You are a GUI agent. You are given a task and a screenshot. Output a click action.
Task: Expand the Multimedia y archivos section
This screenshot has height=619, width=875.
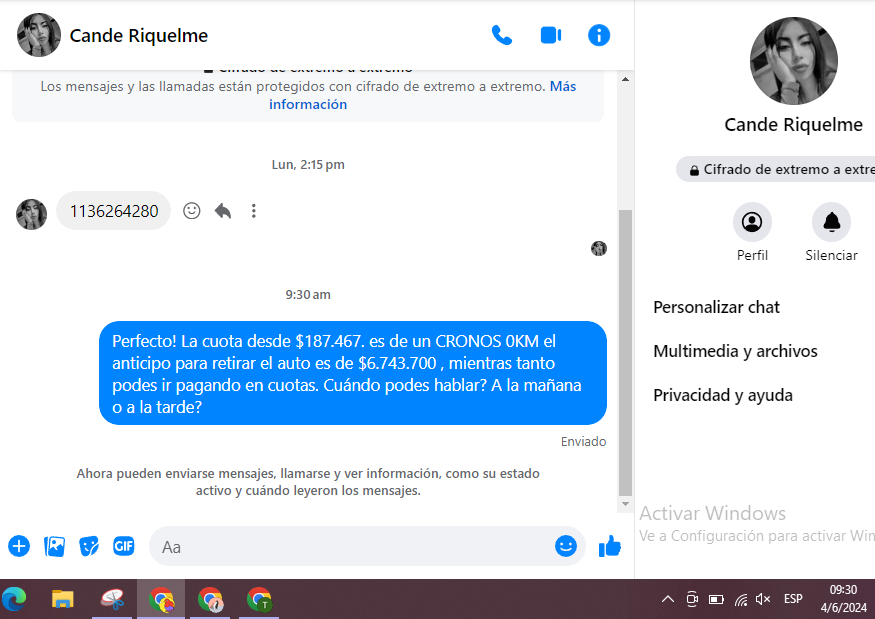point(735,351)
